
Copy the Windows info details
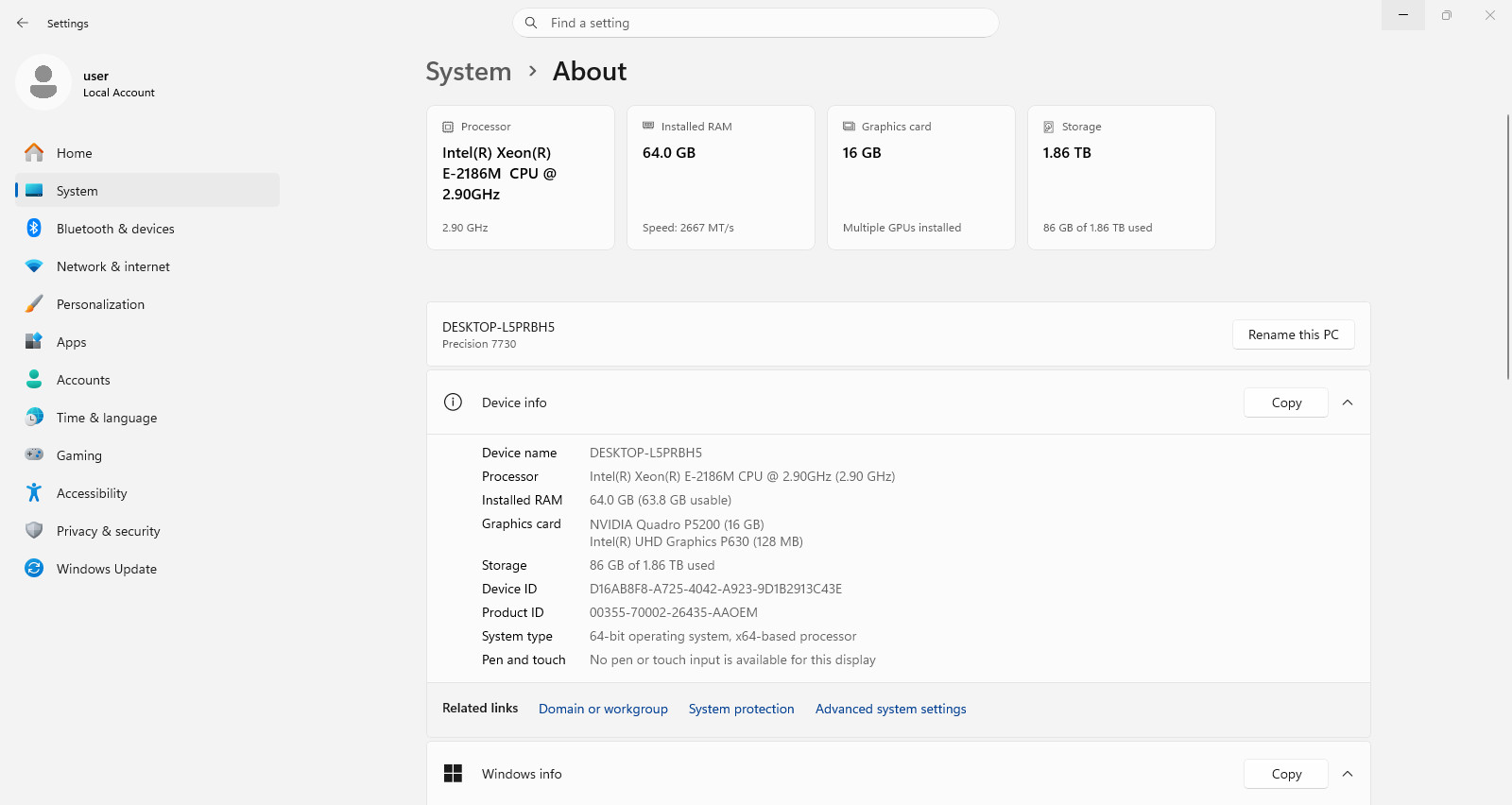[x=1286, y=774]
